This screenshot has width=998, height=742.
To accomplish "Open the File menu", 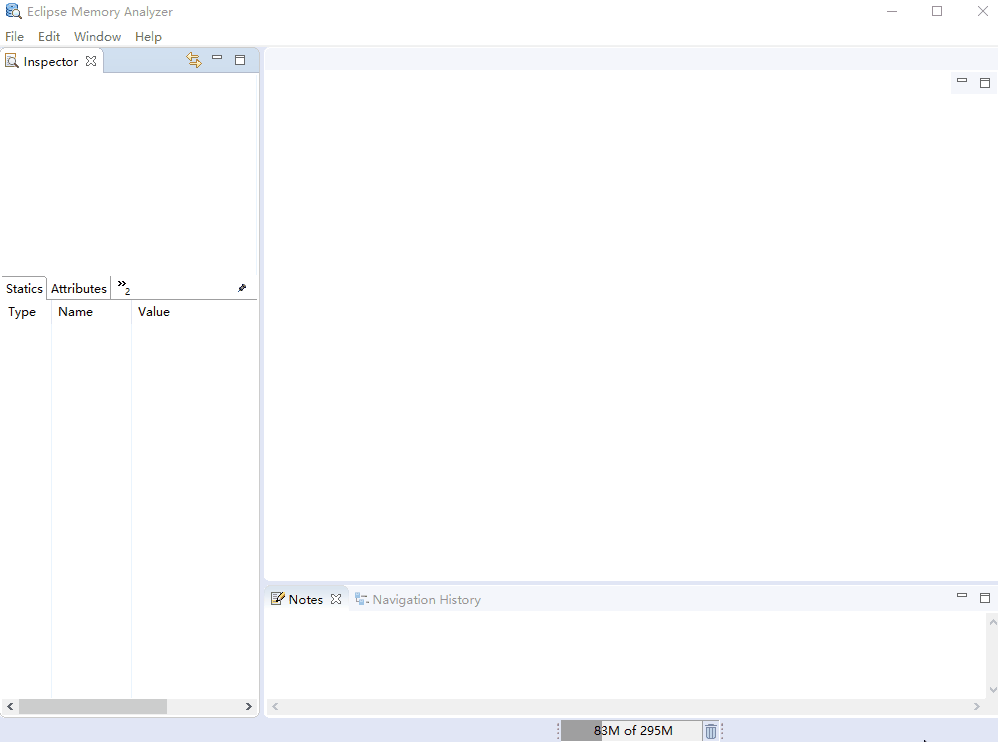I will 14,37.
